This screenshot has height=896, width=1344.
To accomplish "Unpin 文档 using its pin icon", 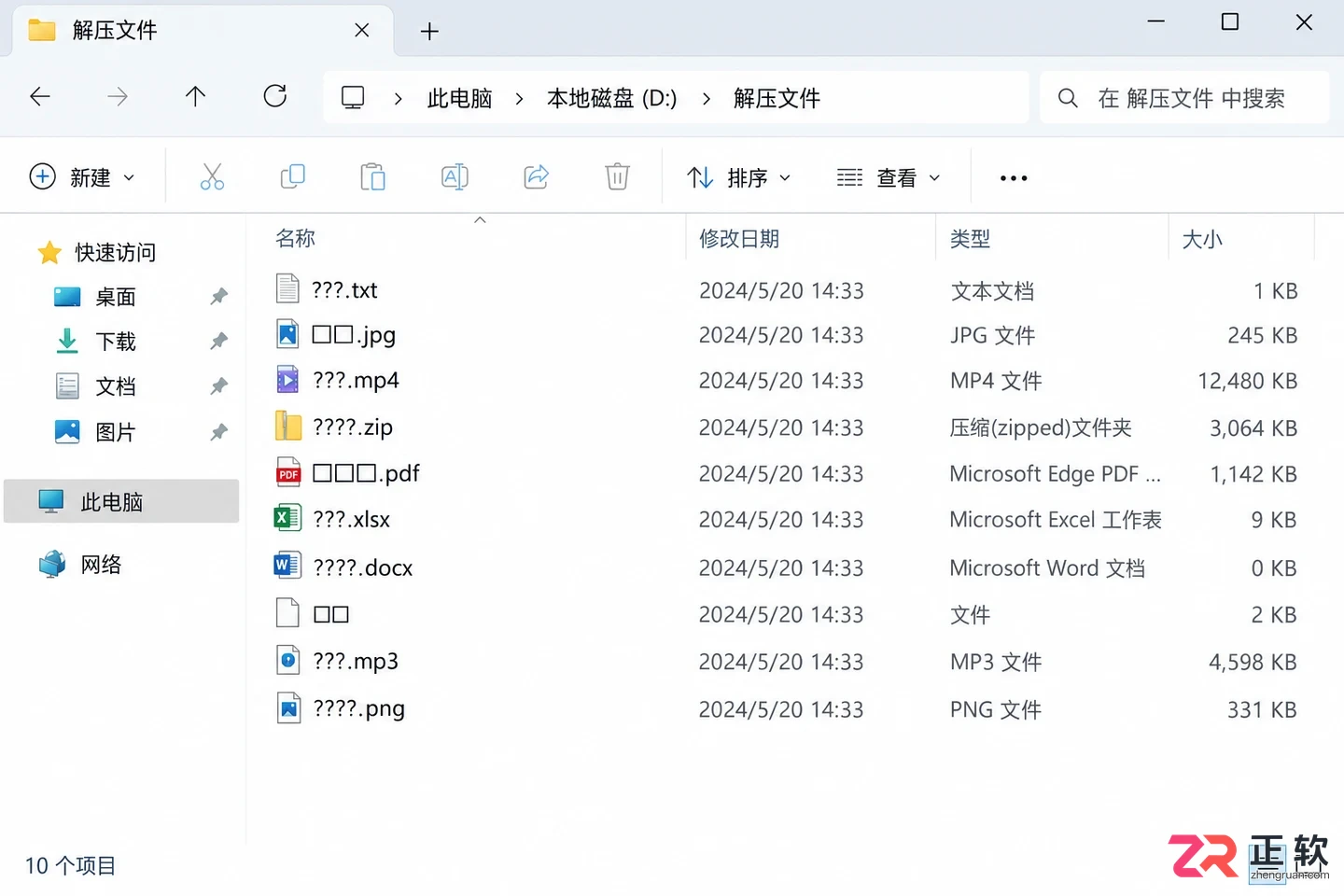I will pos(218,386).
